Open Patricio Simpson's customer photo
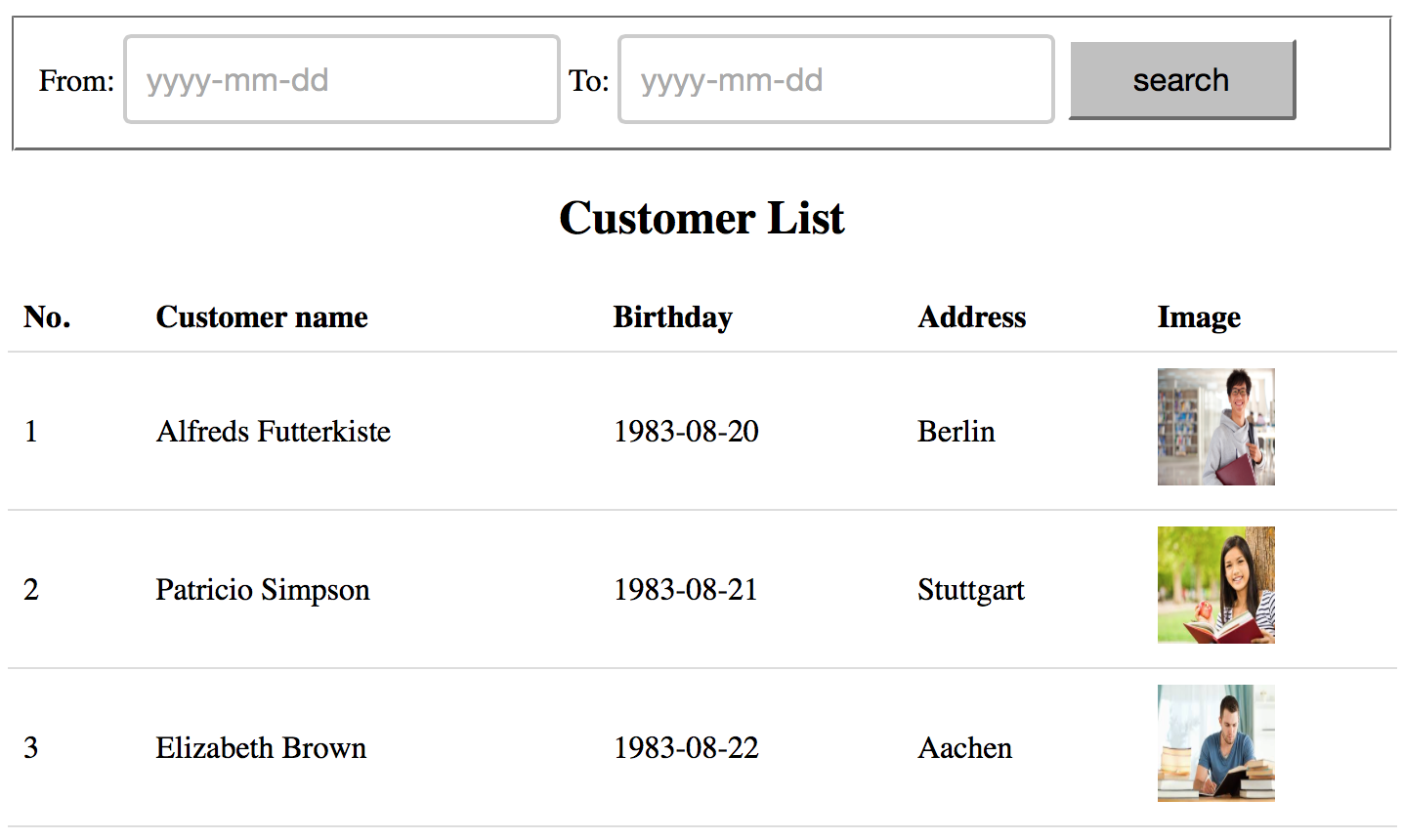 click(x=1215, y=585)
